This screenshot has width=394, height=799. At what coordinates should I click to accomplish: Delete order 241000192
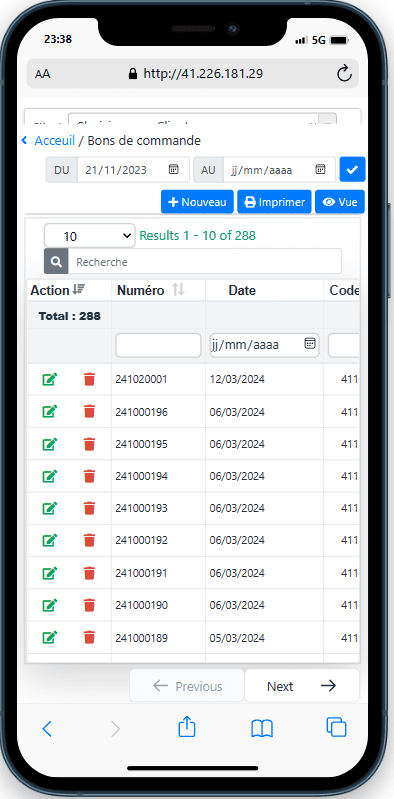point(89,541)
